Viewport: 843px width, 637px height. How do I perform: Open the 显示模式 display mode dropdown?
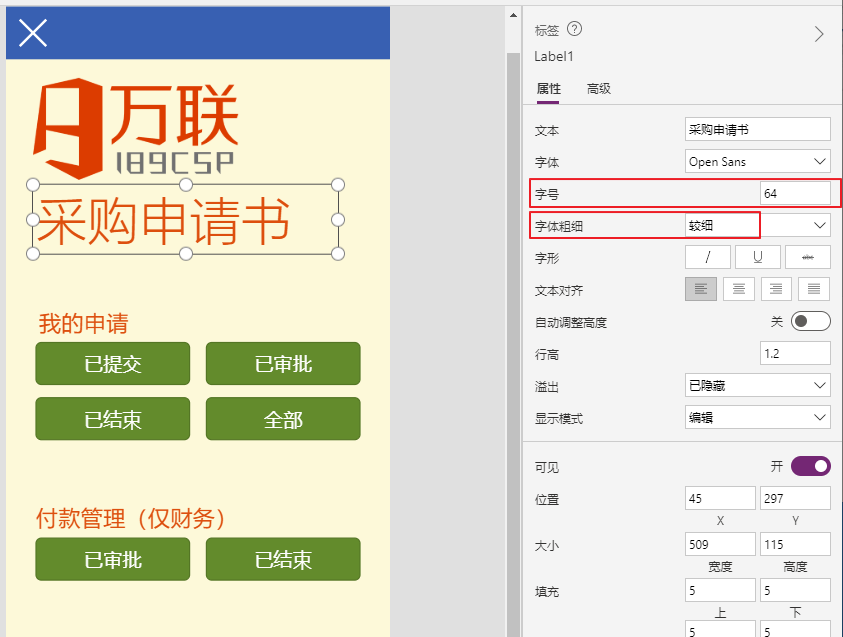[758, 418]
